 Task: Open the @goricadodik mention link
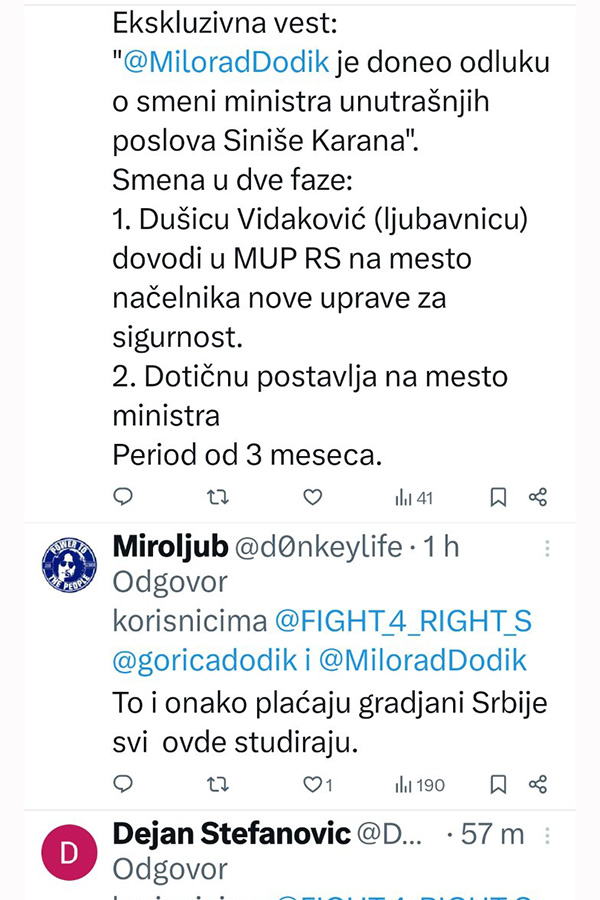pyautogui.click(x=205, y=661)
